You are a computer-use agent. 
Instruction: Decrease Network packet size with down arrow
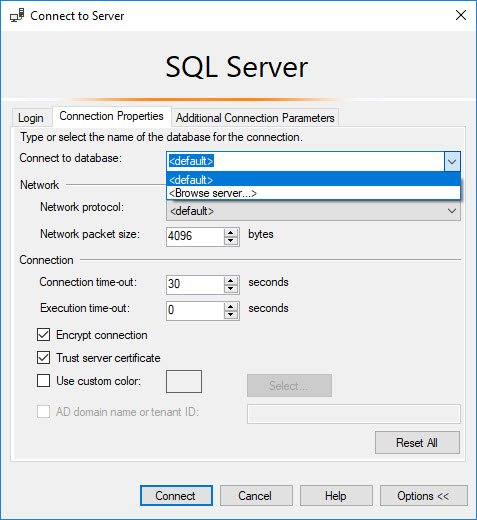[231, 241]
